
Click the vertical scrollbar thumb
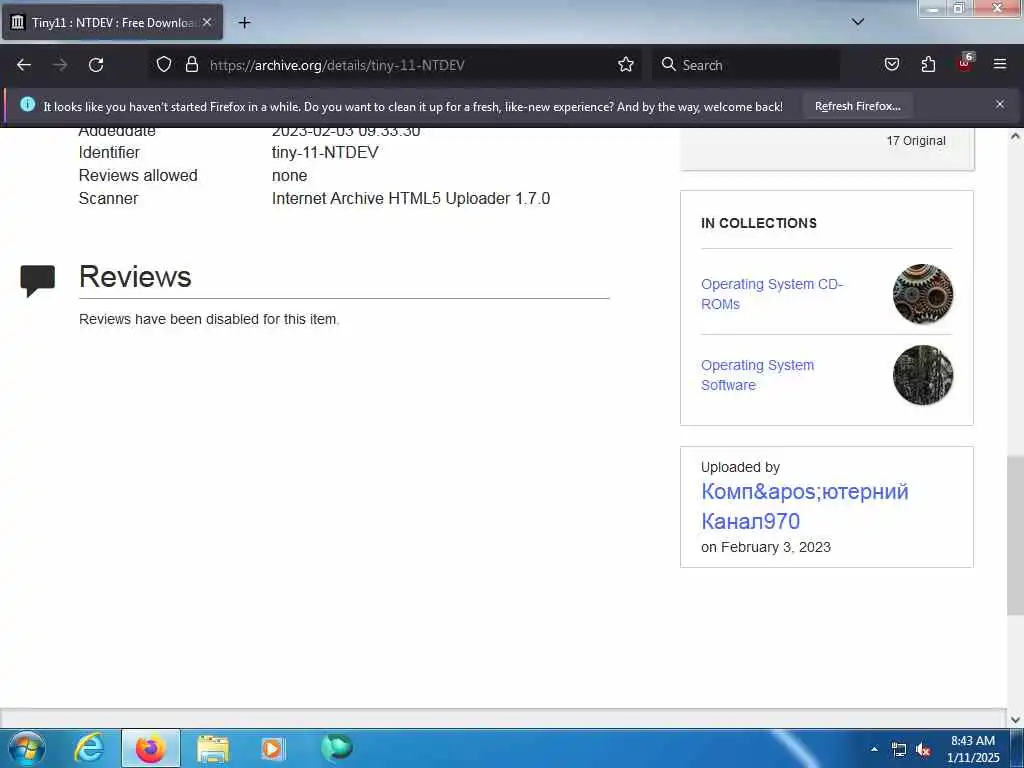click(x=1015, y=536)
